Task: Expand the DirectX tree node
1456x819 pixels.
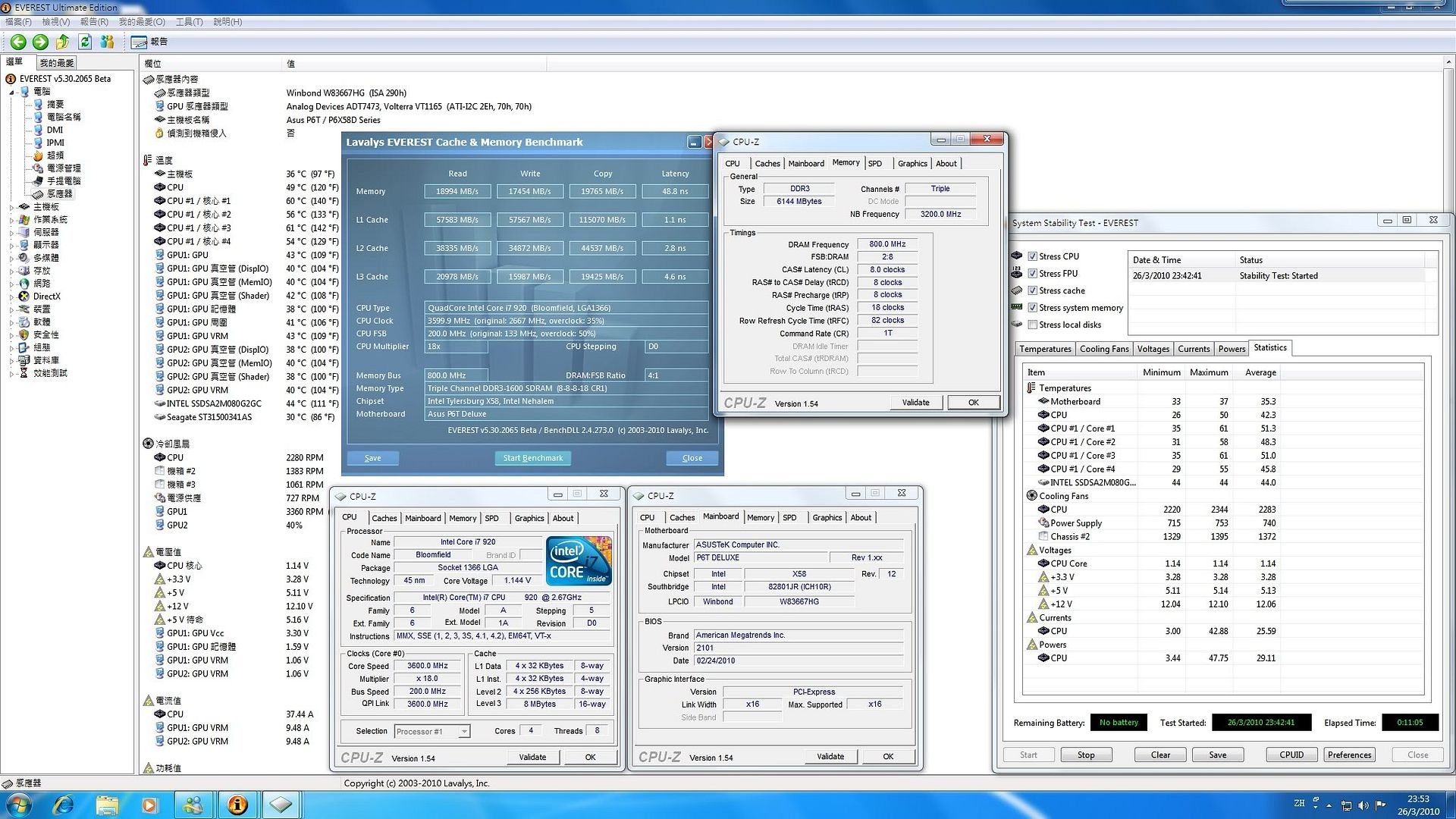Action: coord(11,297)
